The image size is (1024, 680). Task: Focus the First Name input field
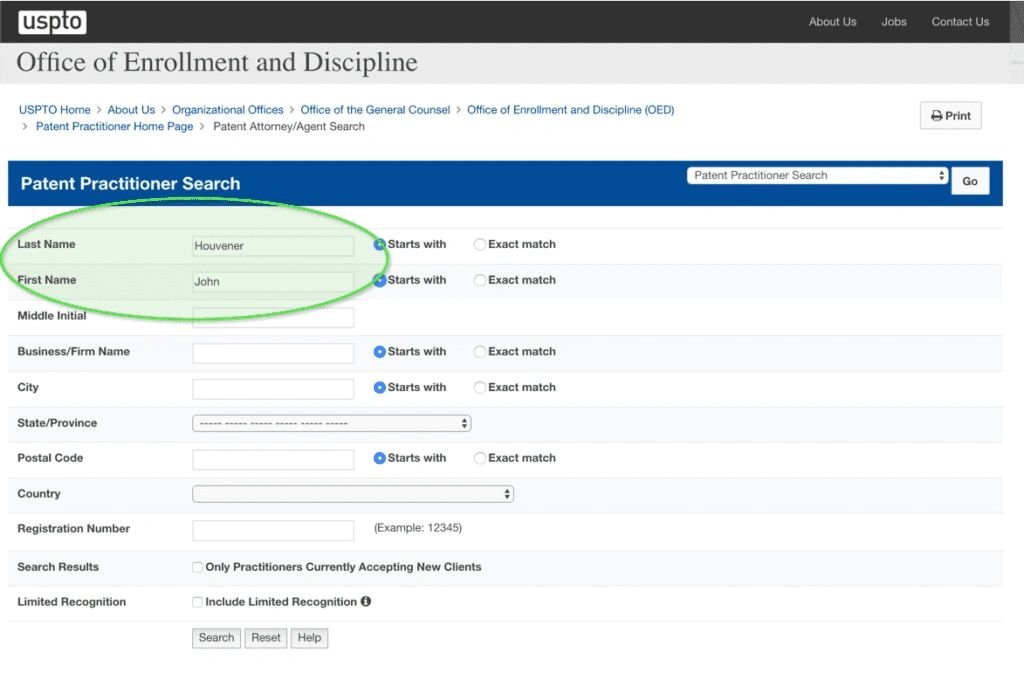click(x=273, y=282)
